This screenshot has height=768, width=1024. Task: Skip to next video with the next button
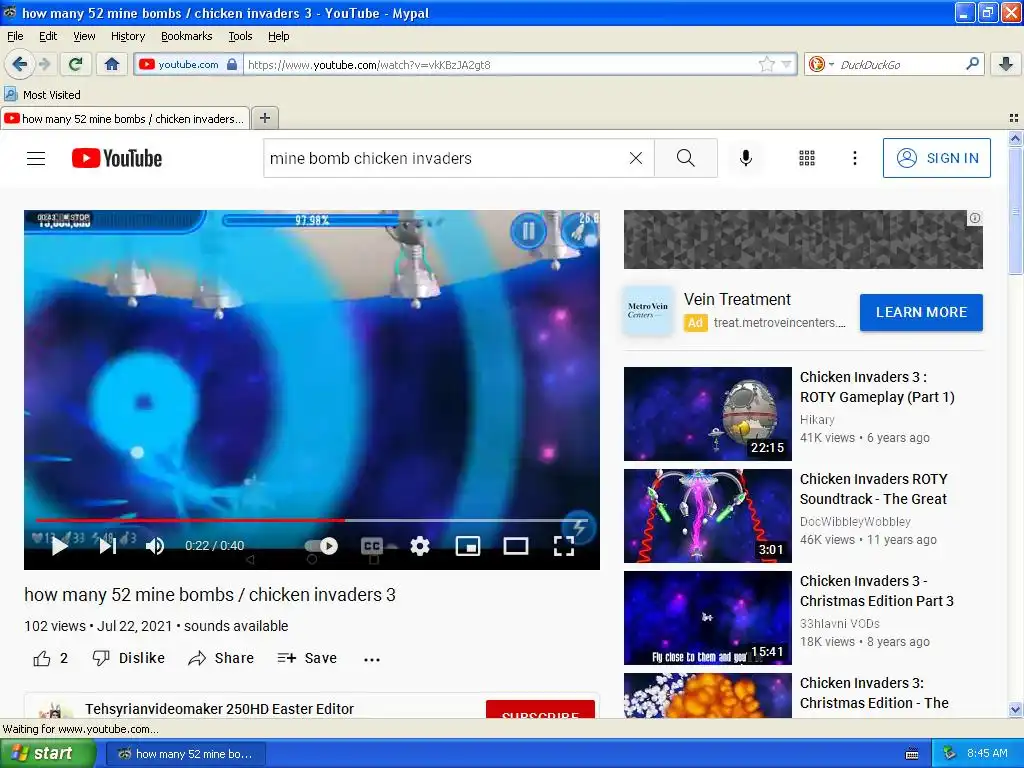pyautogui.click(x=107, y=546)
